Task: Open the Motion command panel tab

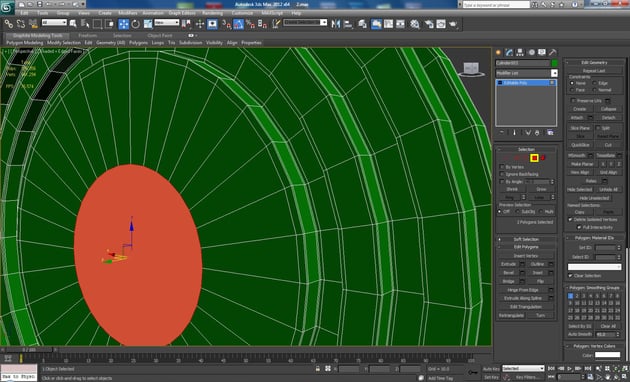Action: coord(531,52)
